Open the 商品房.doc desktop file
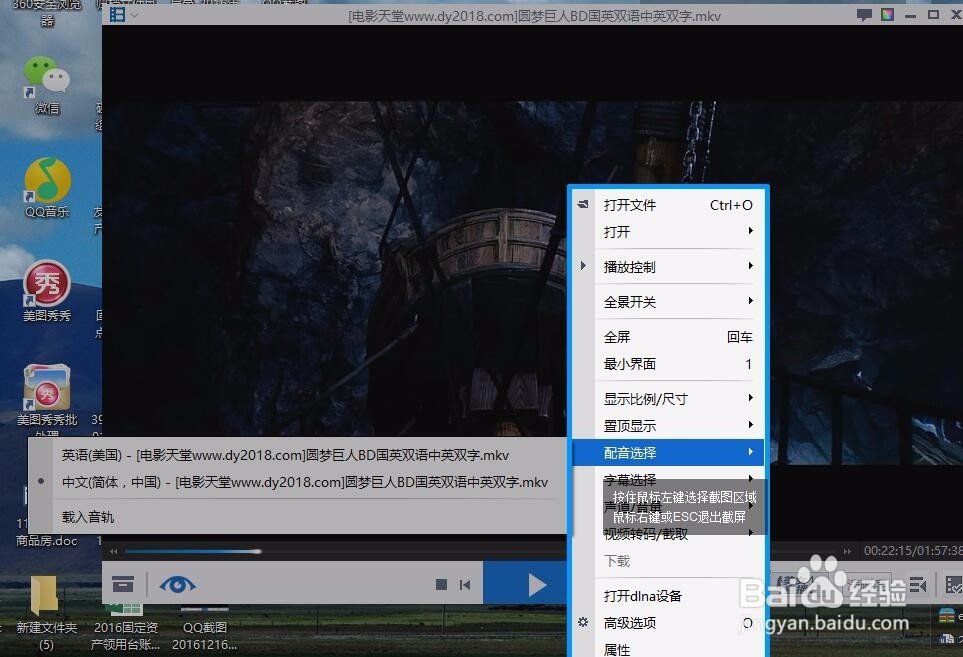 pos(47,540)
